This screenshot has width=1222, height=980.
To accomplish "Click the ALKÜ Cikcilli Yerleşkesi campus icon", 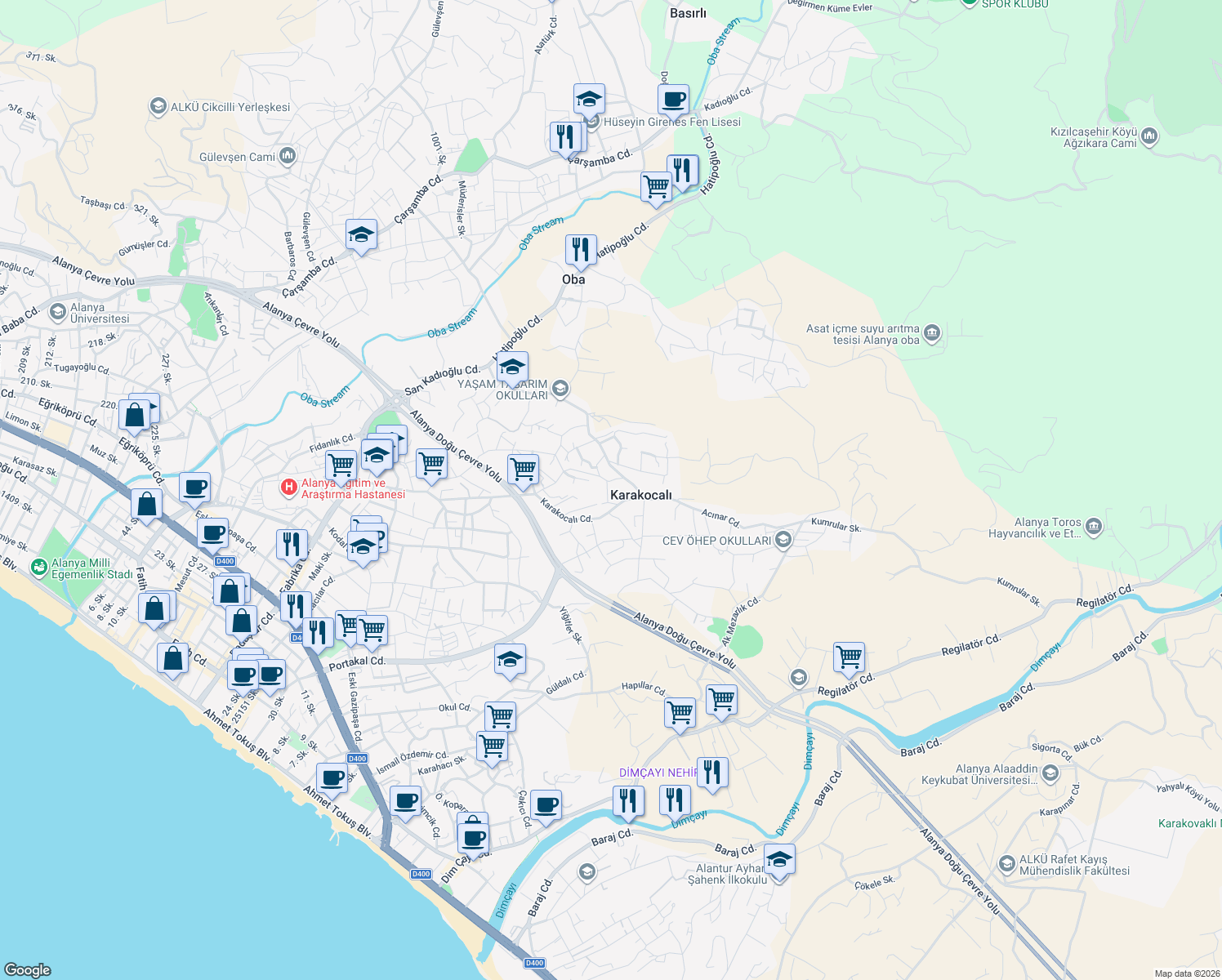I will (x=158, y=105).
